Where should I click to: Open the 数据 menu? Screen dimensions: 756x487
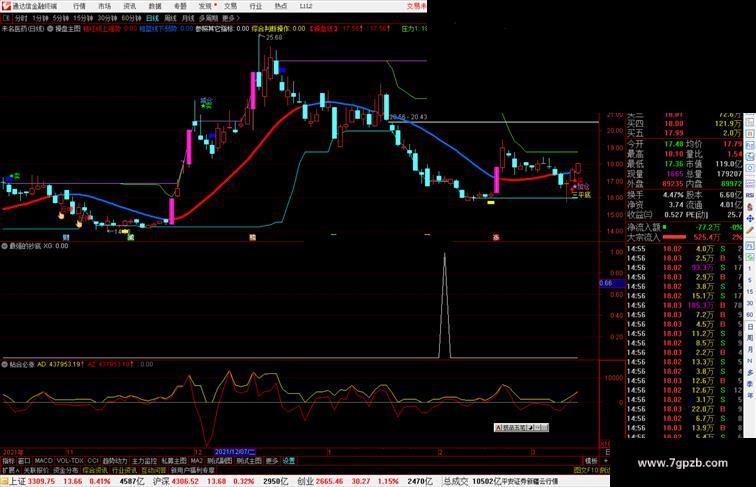point(155,6)
